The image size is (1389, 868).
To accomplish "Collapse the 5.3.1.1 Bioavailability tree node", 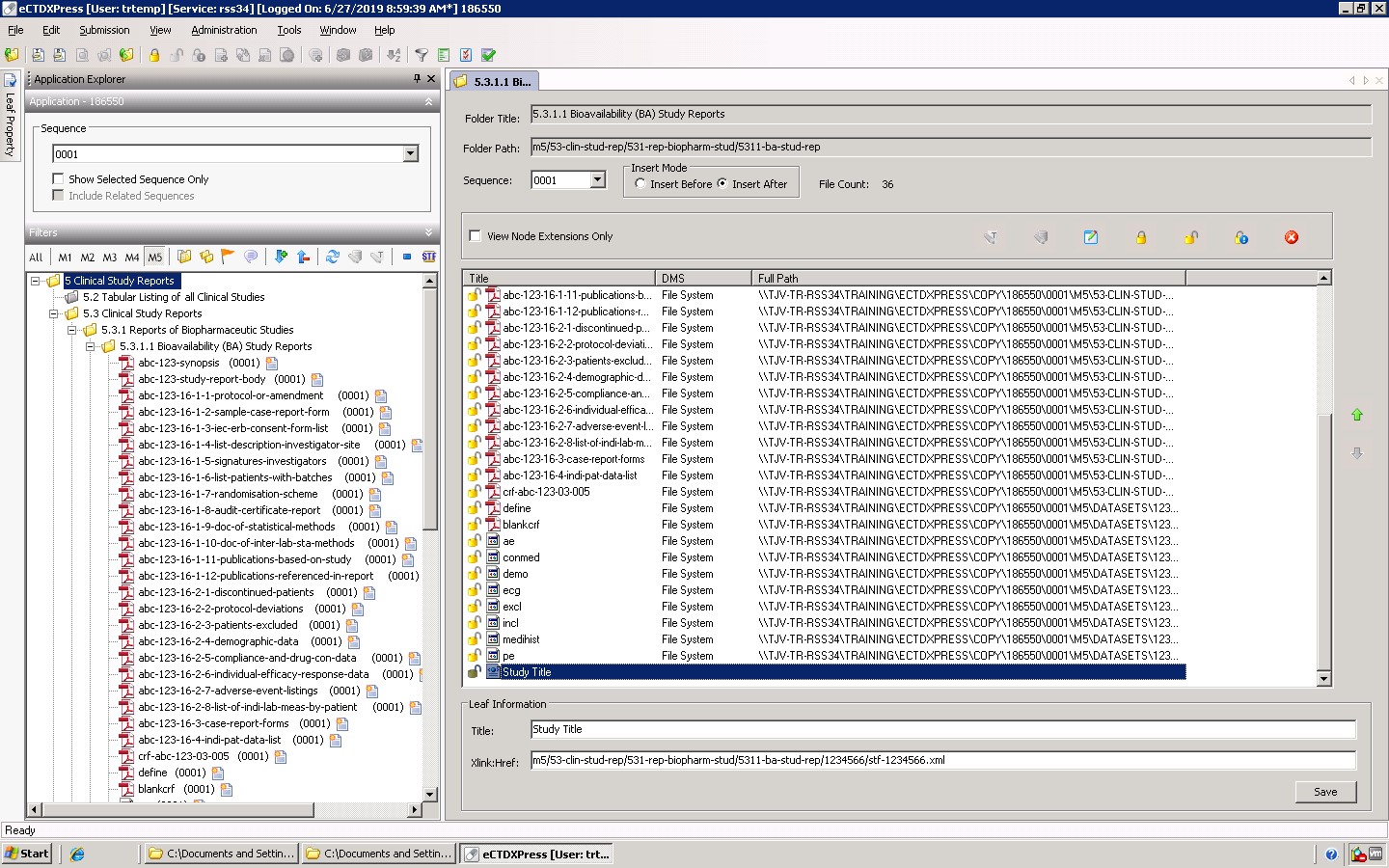I will (91, 346).
